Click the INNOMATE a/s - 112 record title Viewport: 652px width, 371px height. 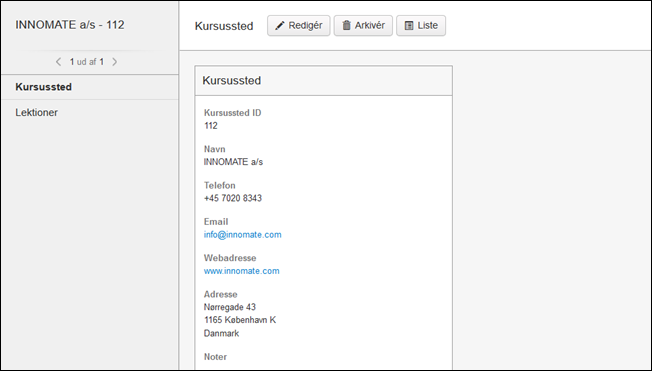pyautogui.click(x=70, y=25)
